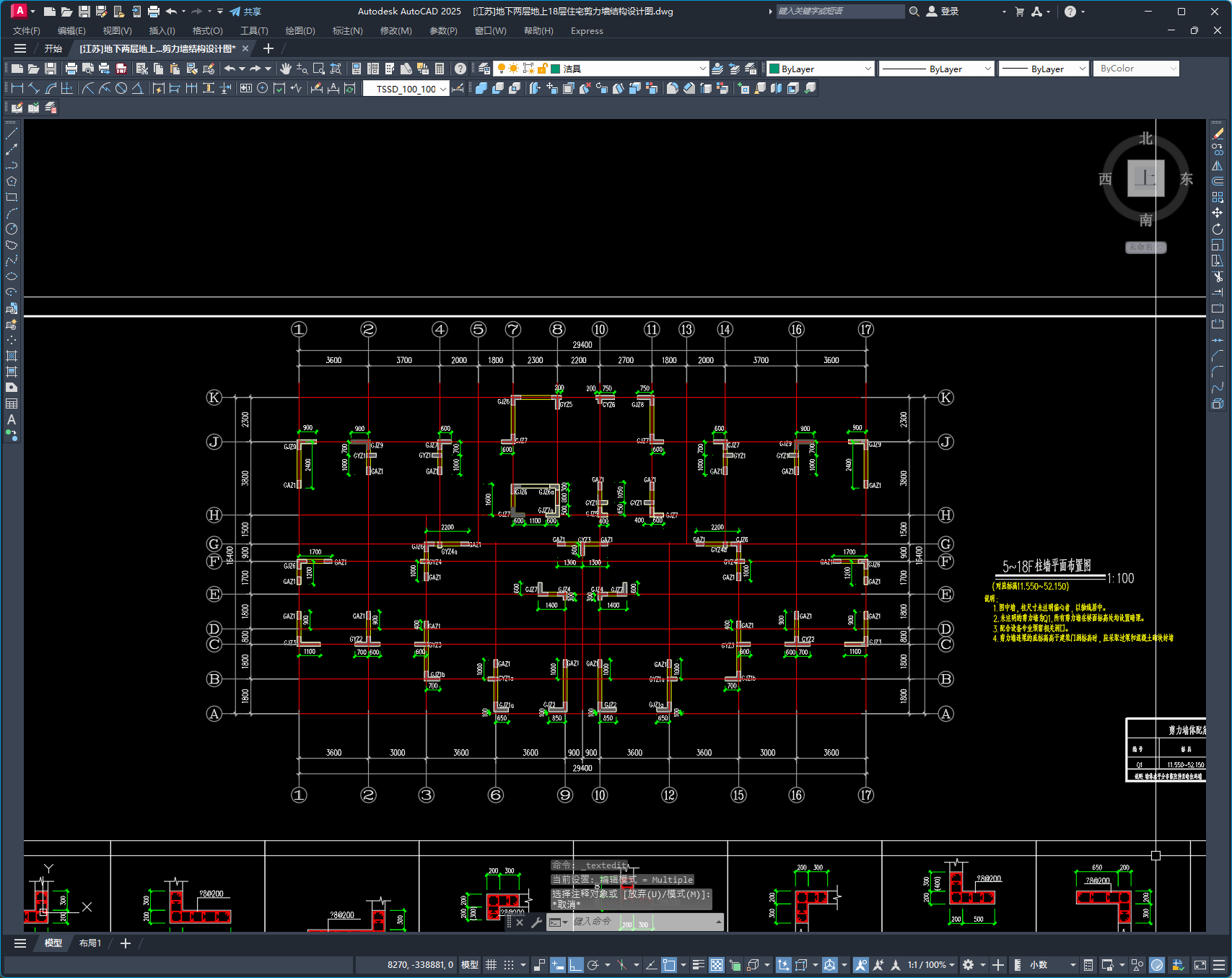Click the command line input field
The height and width of the screenshot is (978, 1232).
point(642,922)
